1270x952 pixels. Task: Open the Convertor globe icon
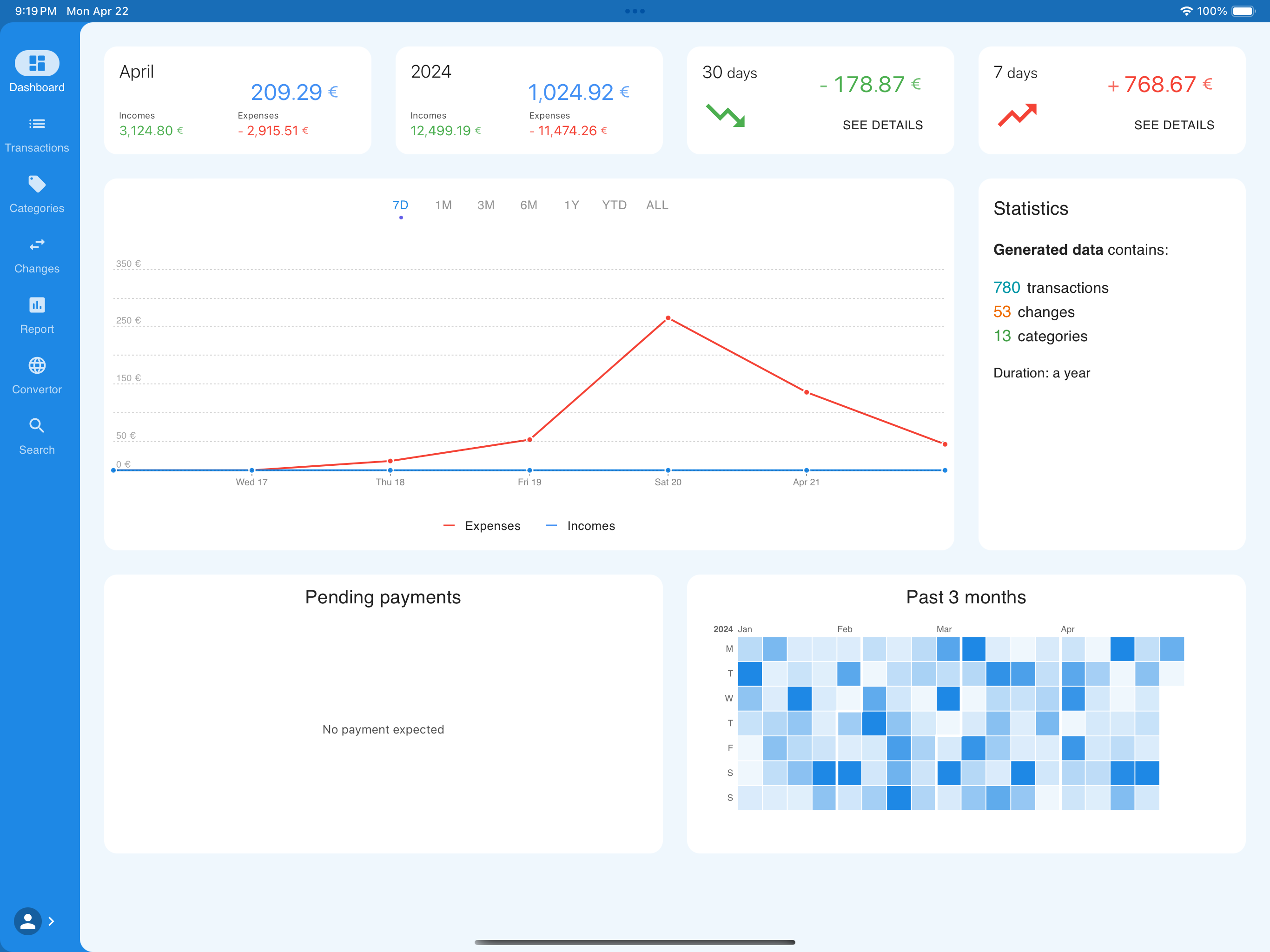37,365
